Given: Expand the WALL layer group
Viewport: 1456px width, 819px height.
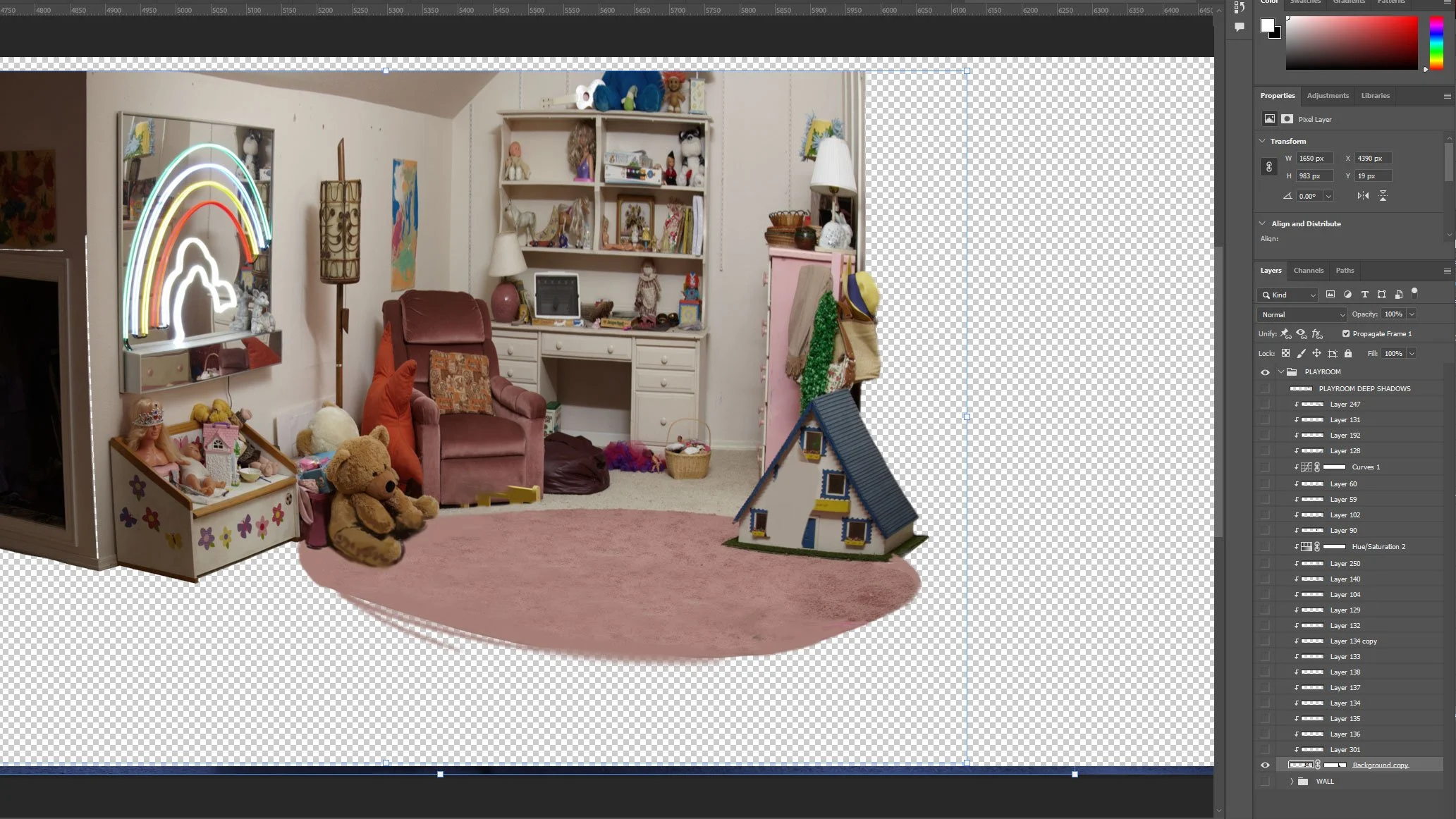Looking at the screenshot, I should (x=1292, y=782).
